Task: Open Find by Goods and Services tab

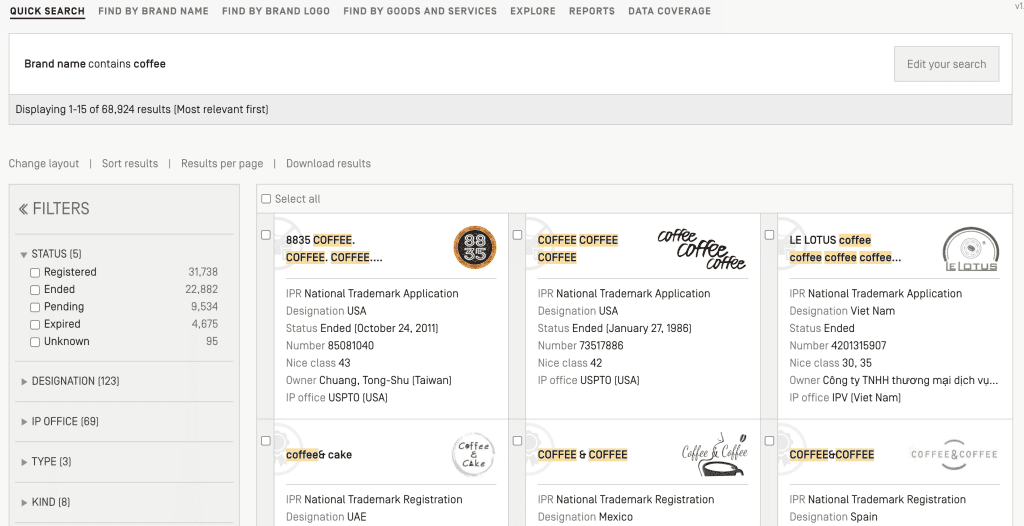Action: point(420,11)
